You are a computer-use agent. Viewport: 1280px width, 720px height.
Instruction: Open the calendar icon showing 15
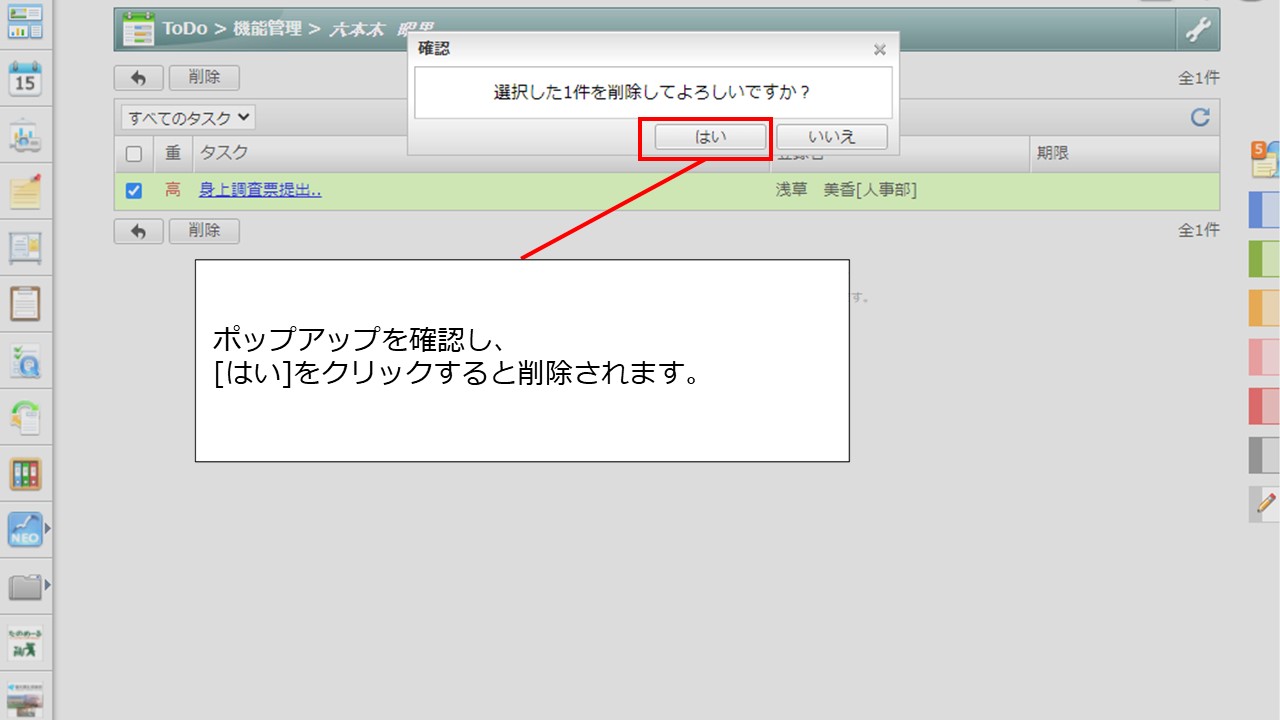pyautogui.click(x=25, y=78)
